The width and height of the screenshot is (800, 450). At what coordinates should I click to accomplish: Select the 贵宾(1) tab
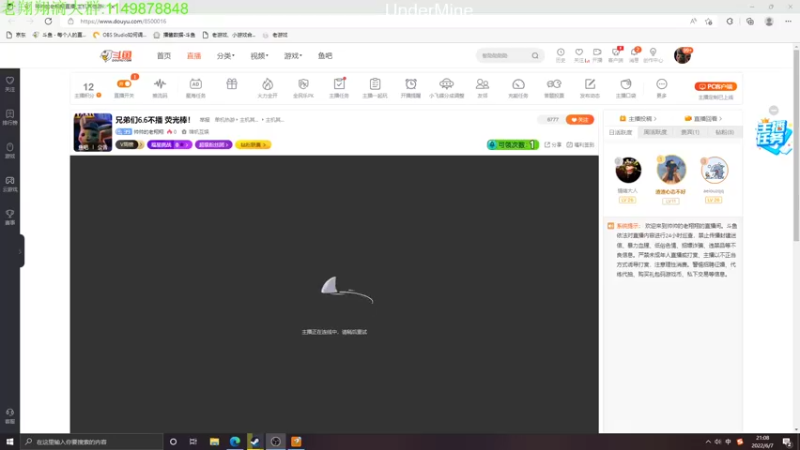[x=690, y=132]
